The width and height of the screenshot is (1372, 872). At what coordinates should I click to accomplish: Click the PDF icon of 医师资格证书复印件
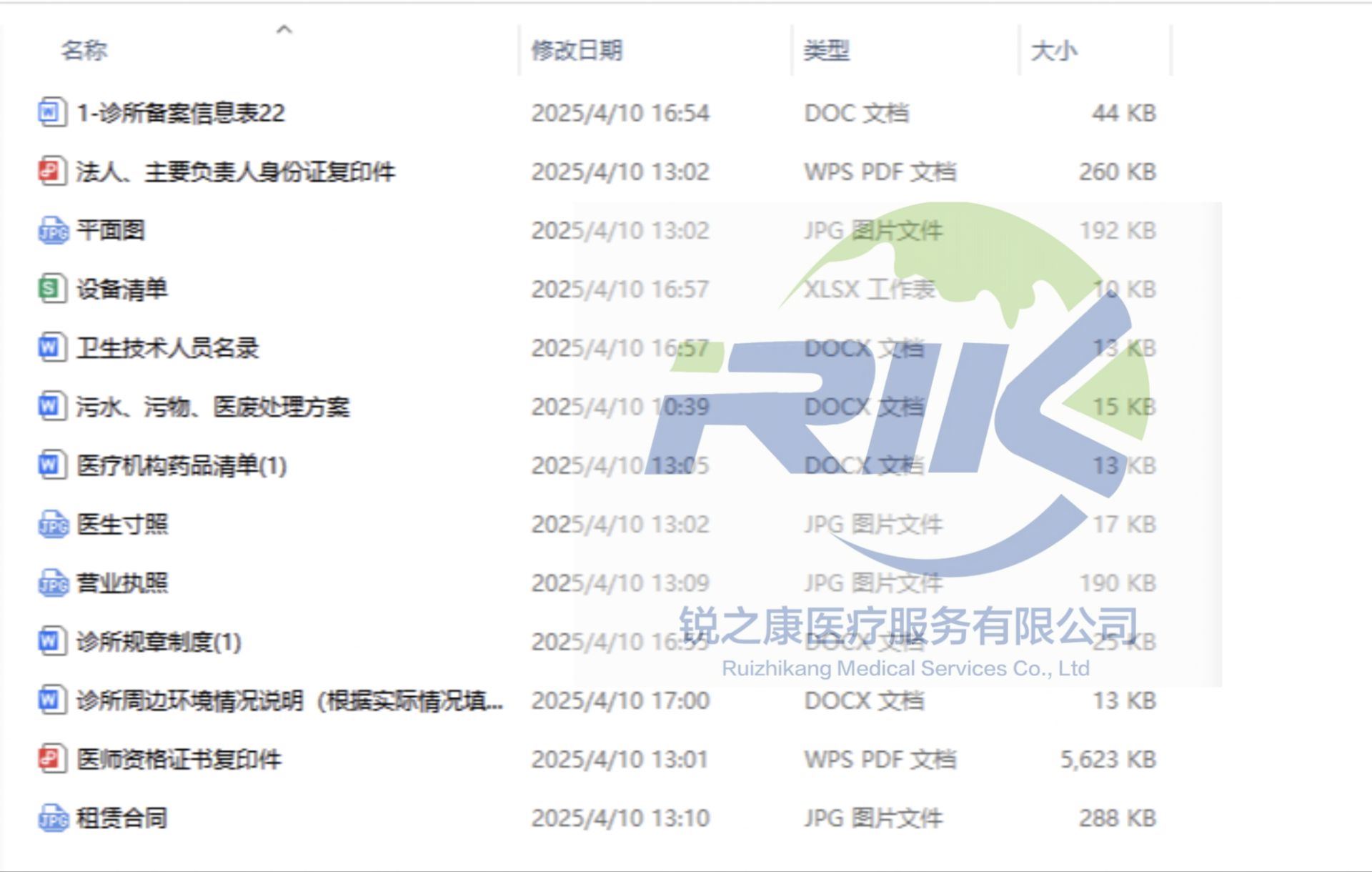(x=51, y=759)
